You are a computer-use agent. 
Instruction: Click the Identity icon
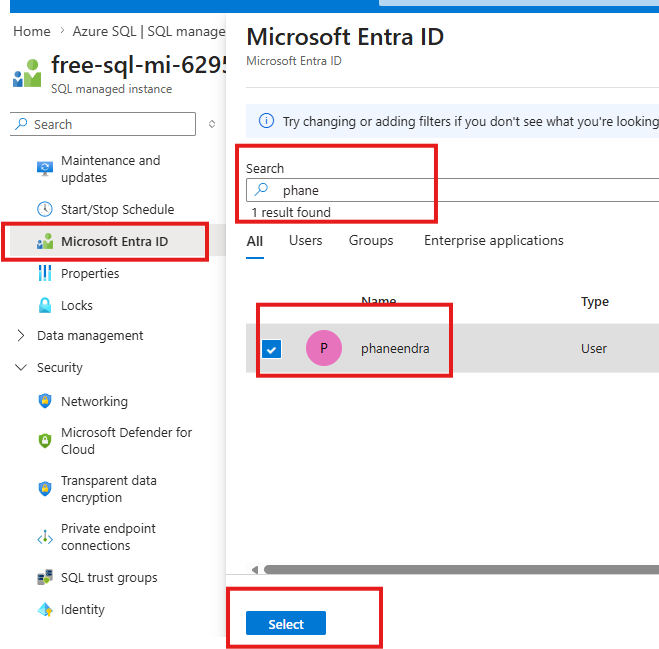tap(45, 609)
